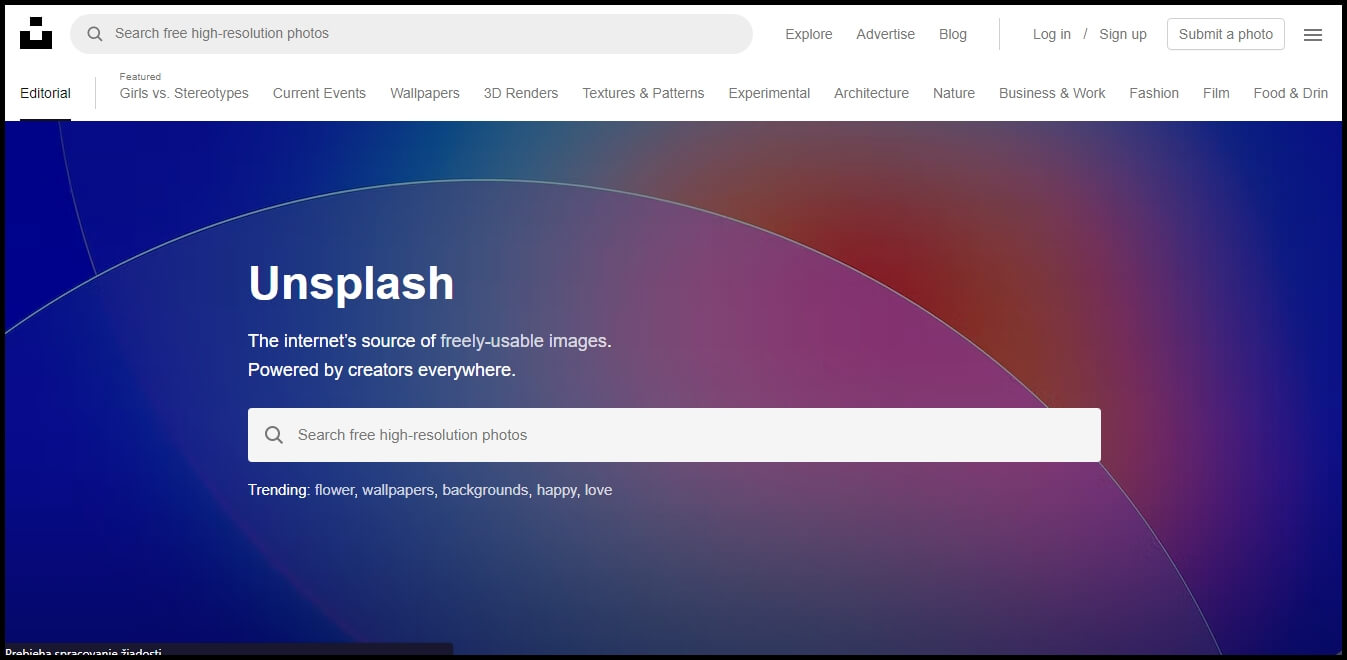Click Sign up
Viewport: 1347px width, 660px height.
pyautogui.click(x=1123, y=34)
